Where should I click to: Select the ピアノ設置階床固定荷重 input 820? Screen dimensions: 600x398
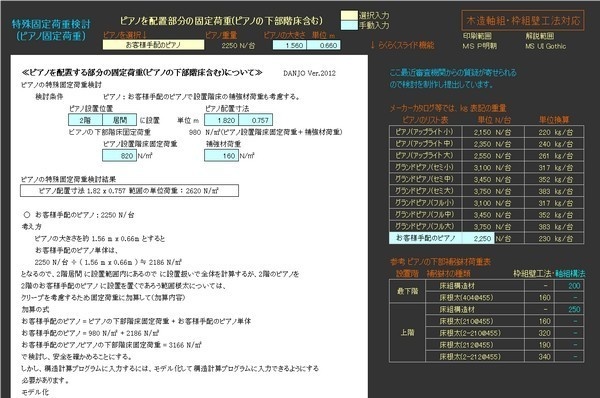point(119,156)
